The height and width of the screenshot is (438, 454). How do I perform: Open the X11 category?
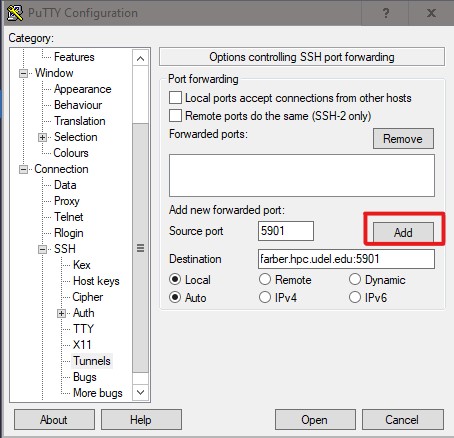pos(82,345)
